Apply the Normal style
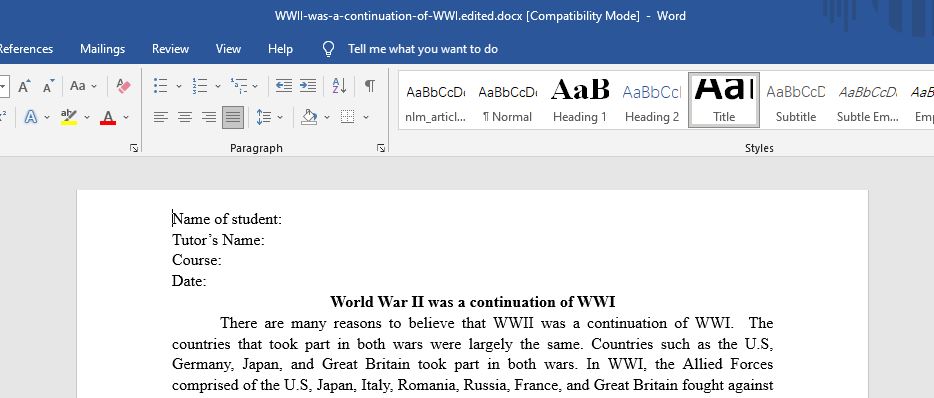This screenshot has width=934, height=398. (x=508, y=100)
